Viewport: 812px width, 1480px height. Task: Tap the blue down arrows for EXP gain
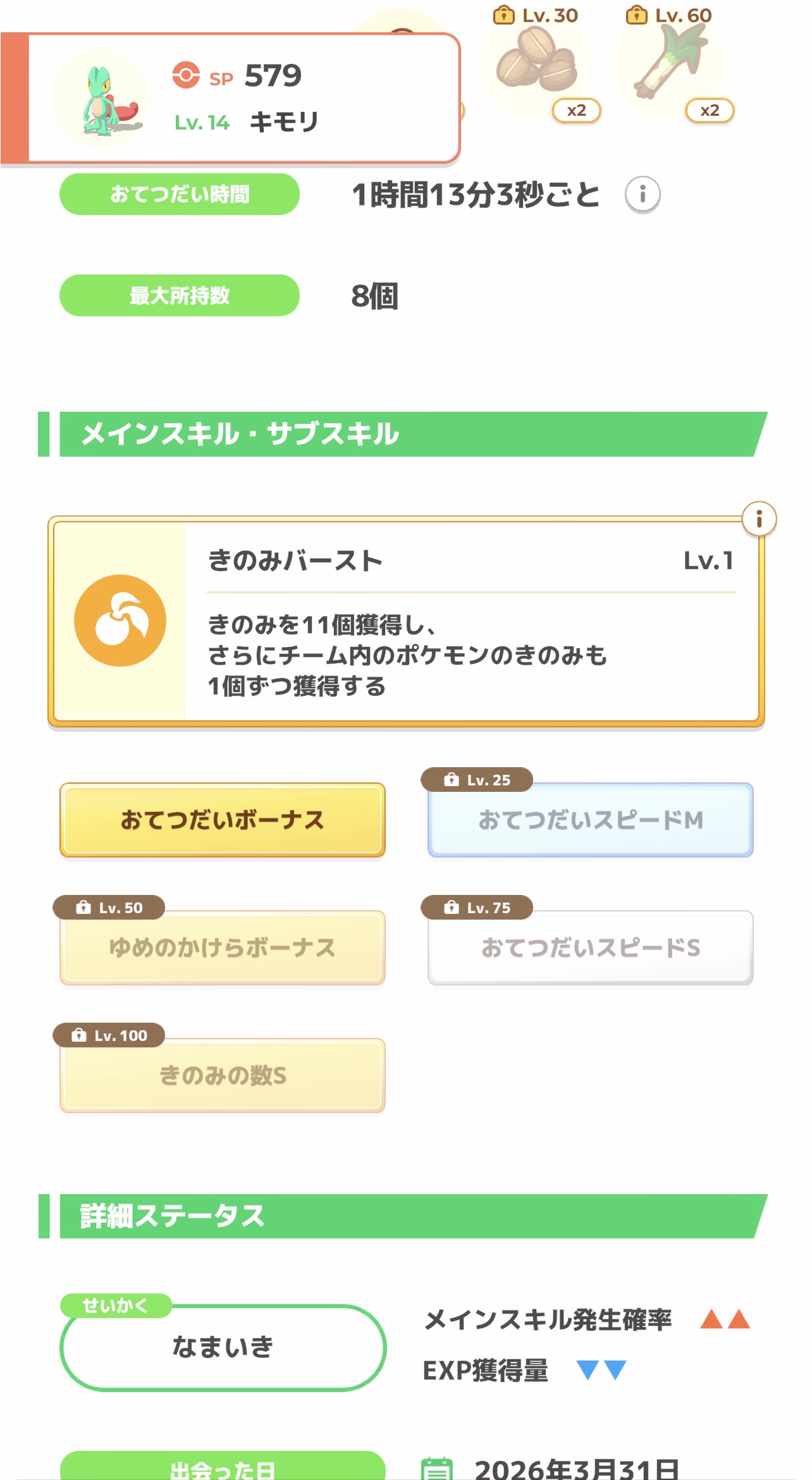[x=601, y=1370]
